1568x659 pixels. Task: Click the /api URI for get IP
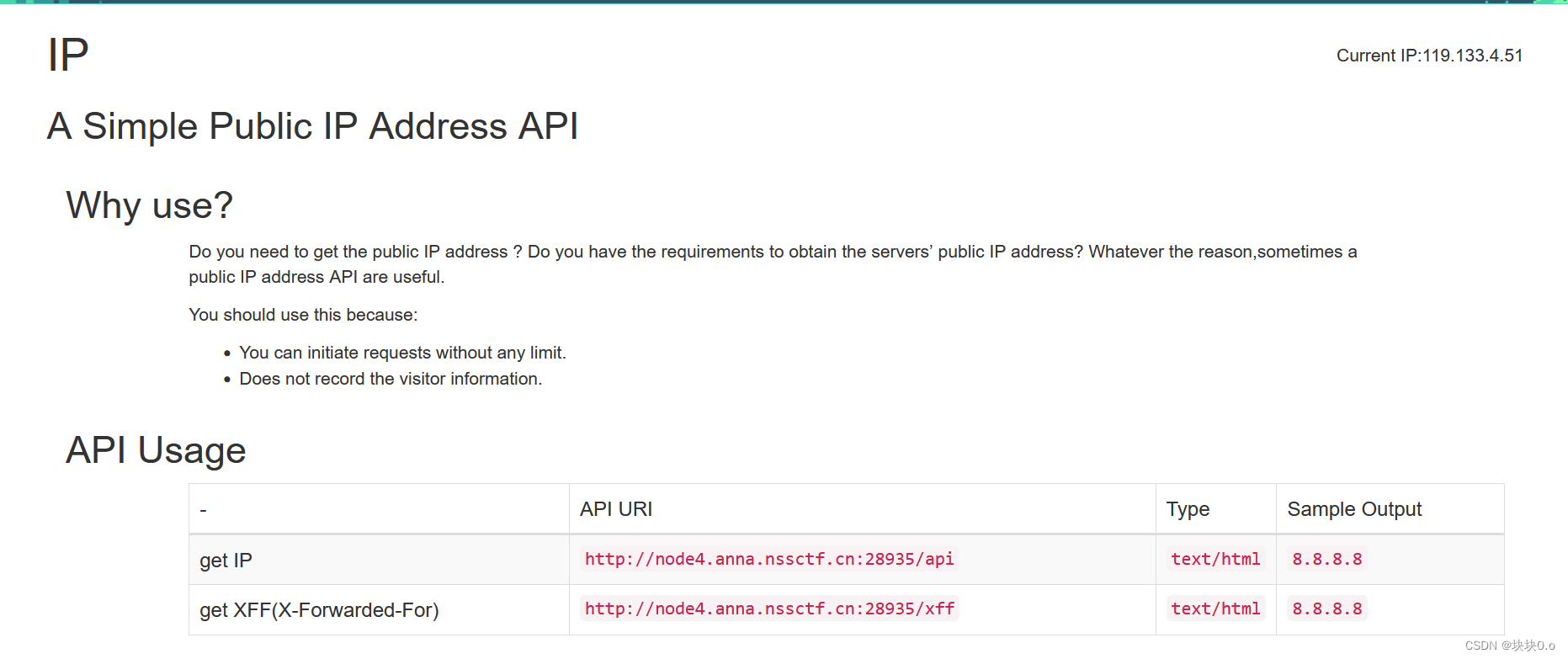(769, 559)
